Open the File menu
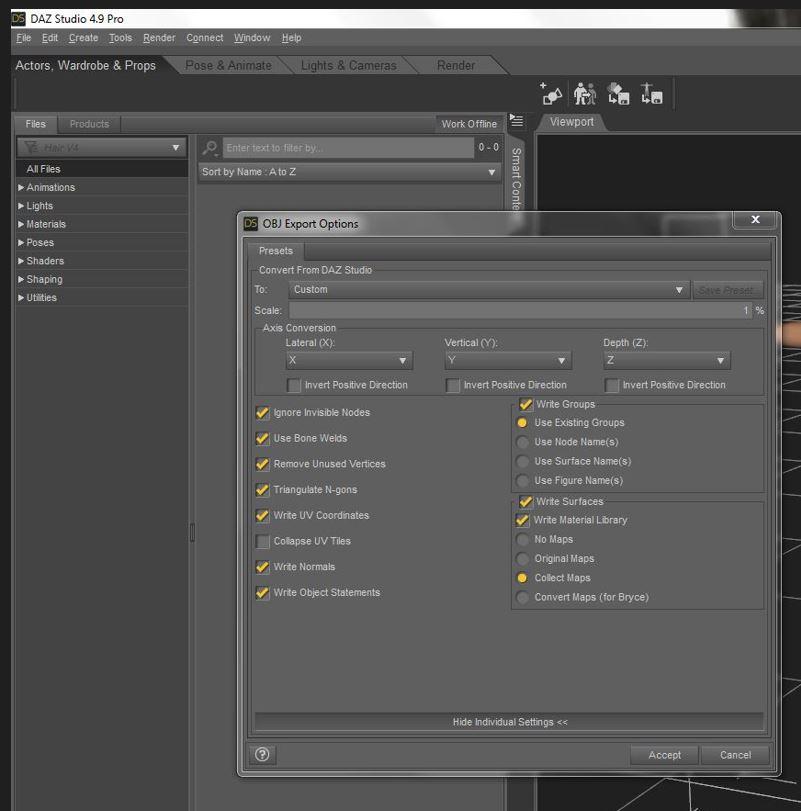The width and height of the screenshot is (801, 811). pyautogui.click(x=23, y=38)
